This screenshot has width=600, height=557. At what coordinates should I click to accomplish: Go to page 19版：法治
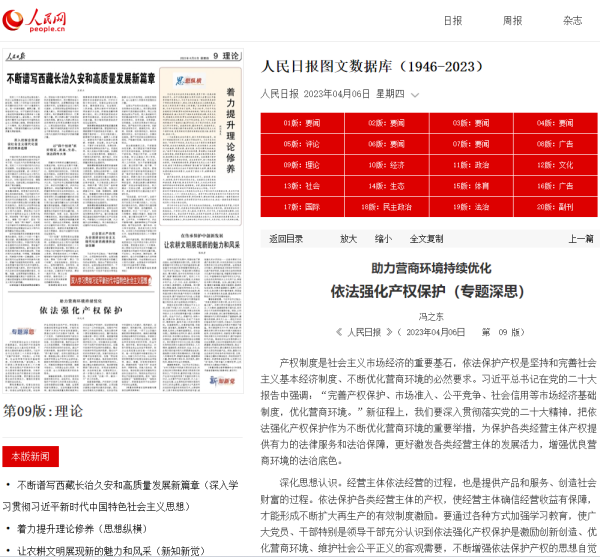tap(471, 207)
